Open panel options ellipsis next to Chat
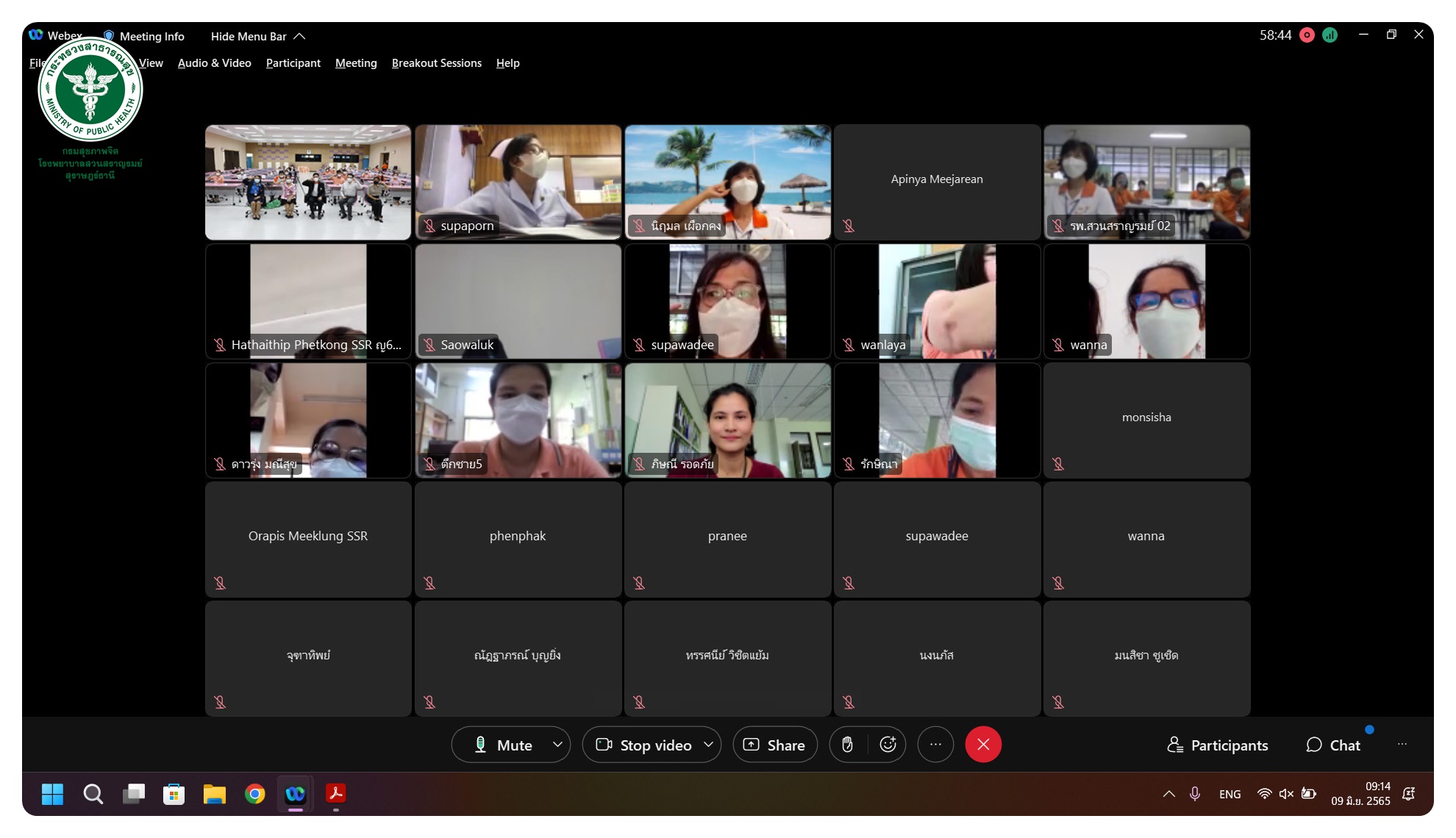Viewport: 1456px width, 838px height. pyautogui.click(x=1402, y=745)
